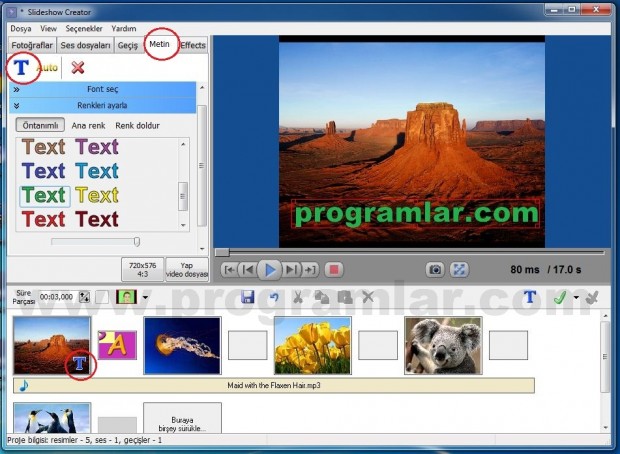This screenshot has width=620, height=454.
Task: Open the pink A transition icon
Action: tap(117, 345)
